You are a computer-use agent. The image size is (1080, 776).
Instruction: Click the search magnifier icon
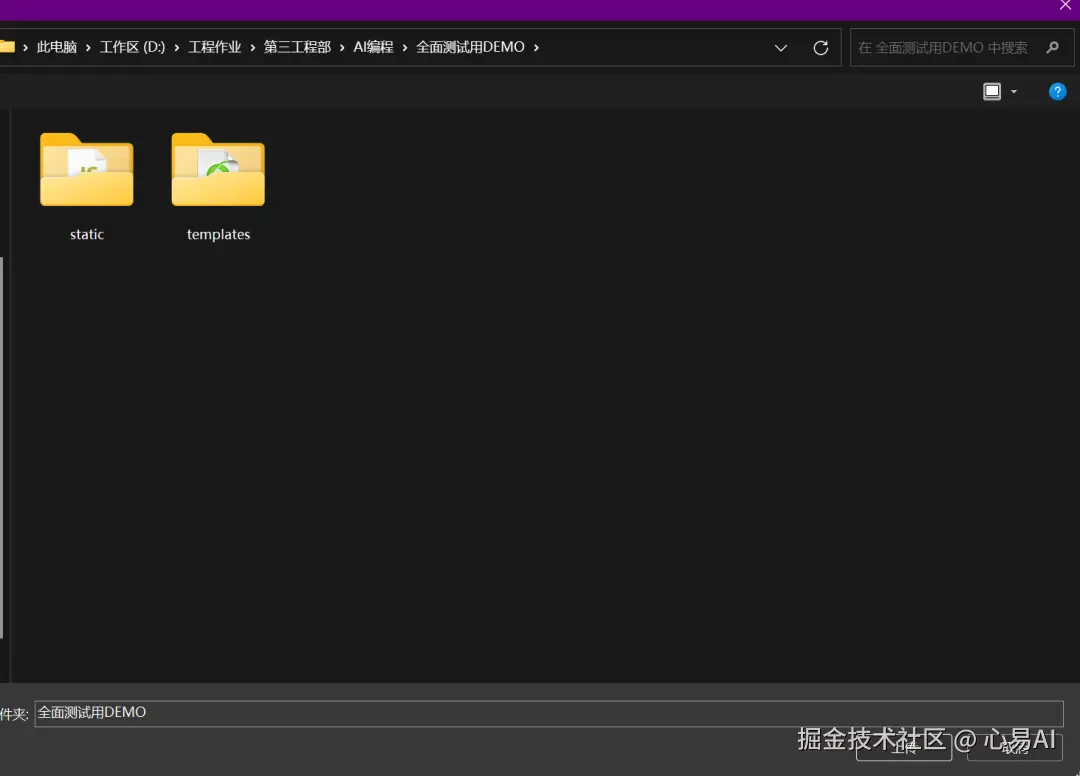pyautogui.click(x=1052, y=48)
